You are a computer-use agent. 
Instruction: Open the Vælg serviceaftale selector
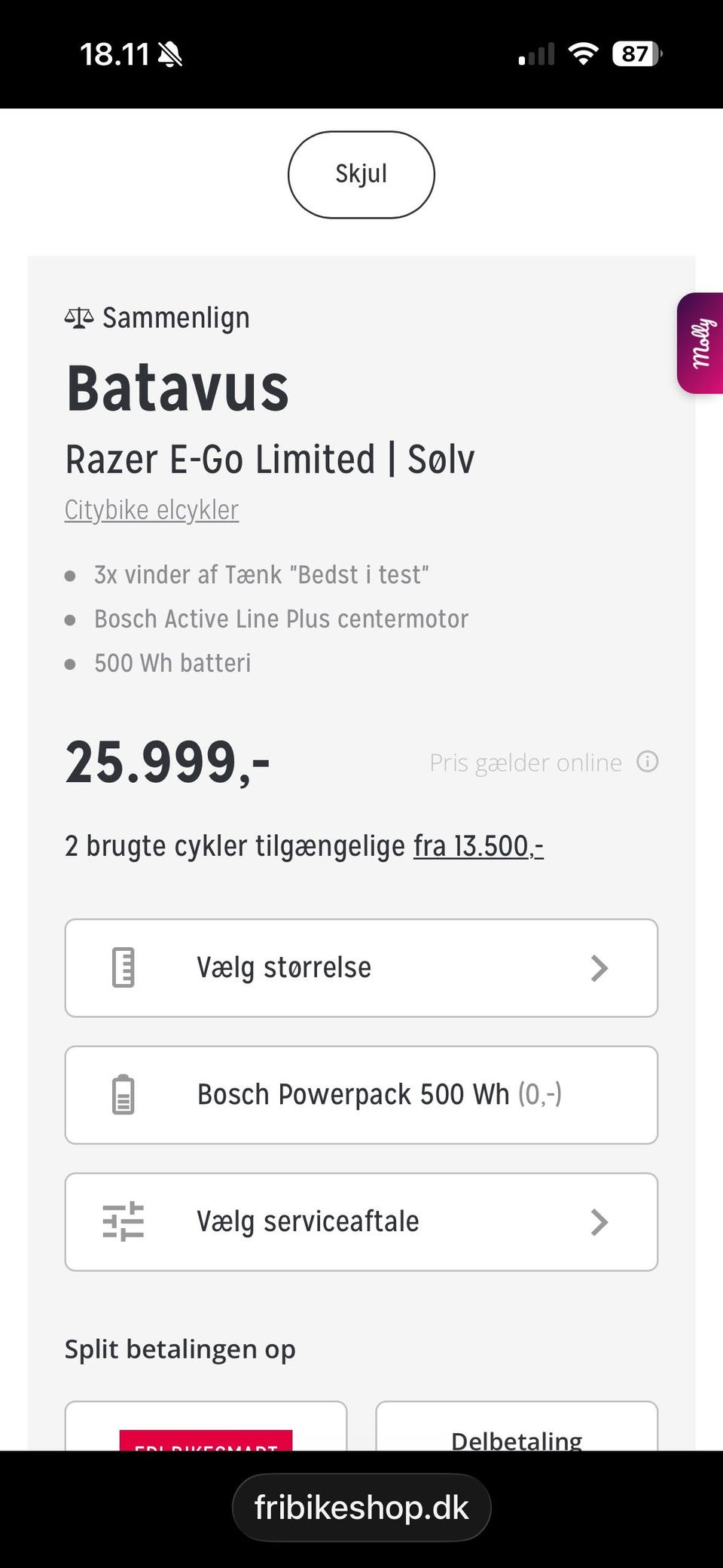pyautogui.click(x=361, y=1222)
